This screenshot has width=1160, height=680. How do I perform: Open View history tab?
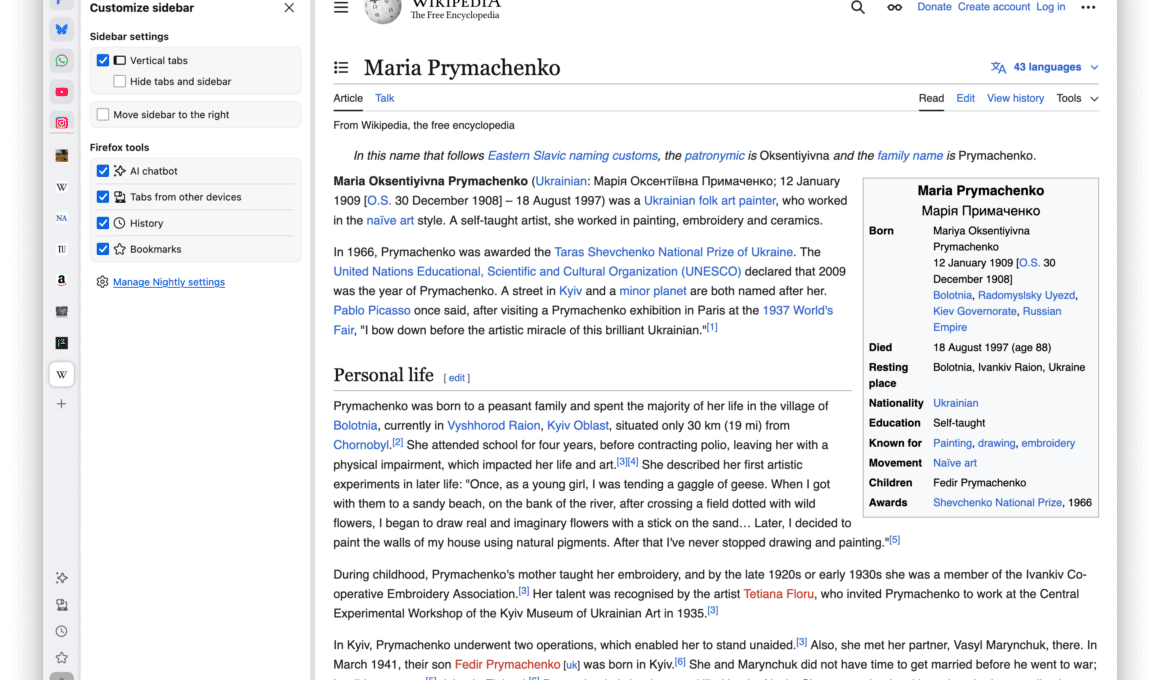coord(1015,98)
